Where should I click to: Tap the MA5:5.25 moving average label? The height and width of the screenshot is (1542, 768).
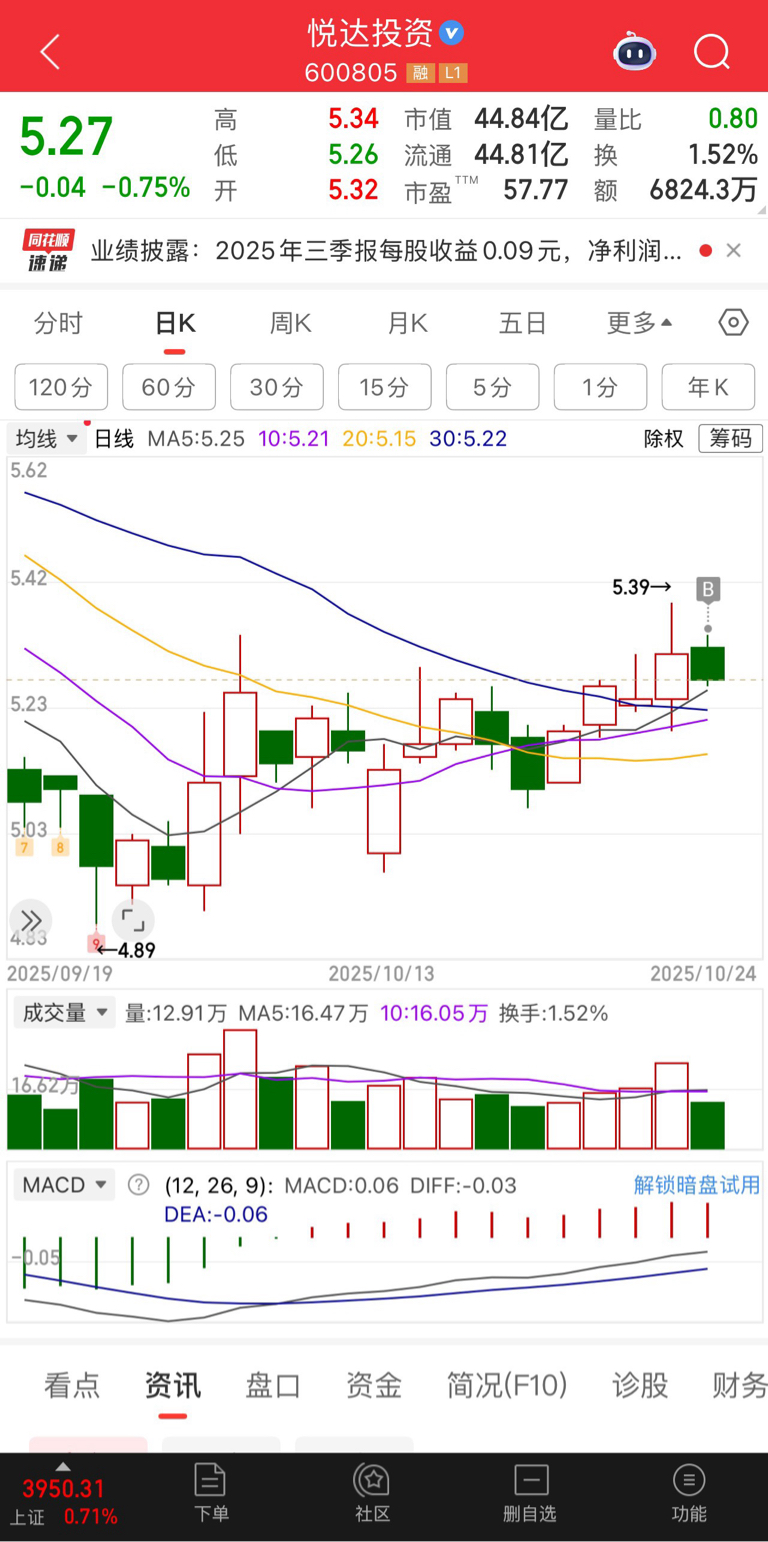point(196,438)
